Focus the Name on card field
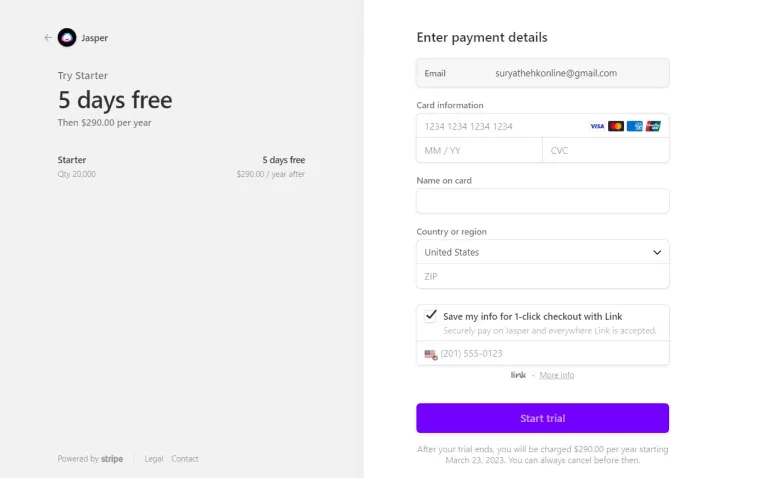The width and height of the screenshot is (768, 478). click(x=543, y=201)
